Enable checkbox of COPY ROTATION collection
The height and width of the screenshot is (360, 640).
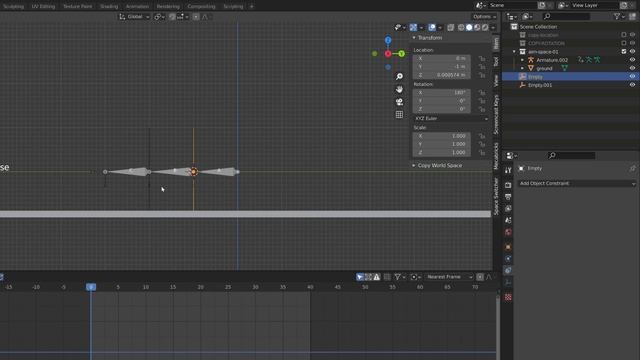624,43
